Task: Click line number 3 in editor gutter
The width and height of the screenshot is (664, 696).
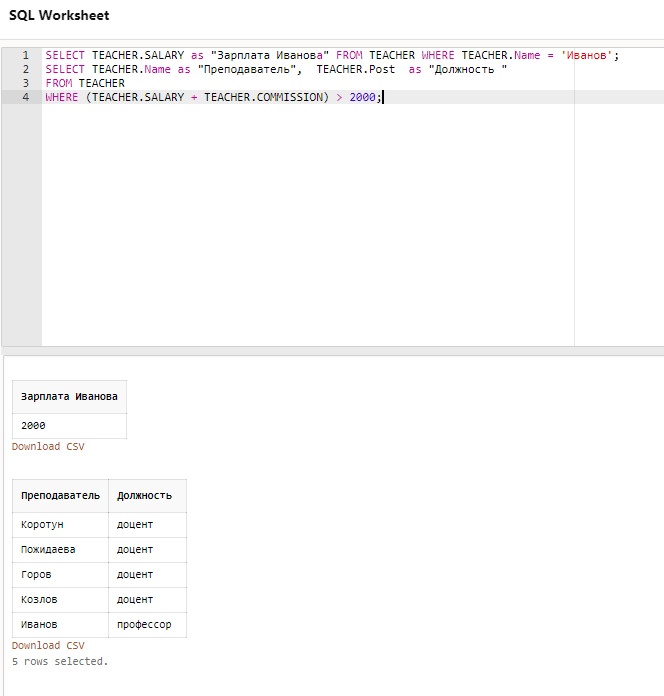Action: pos(25,83)
